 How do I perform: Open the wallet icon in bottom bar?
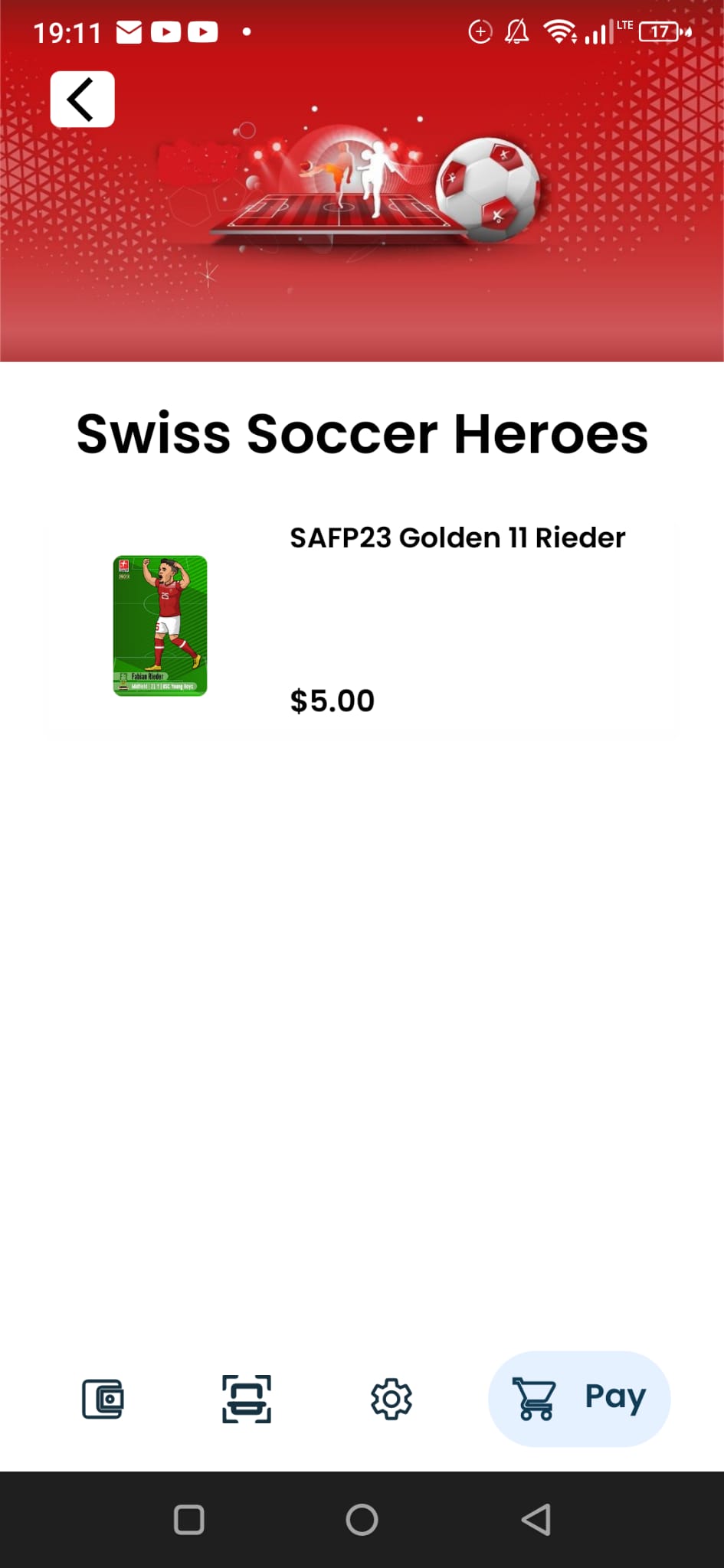(x=103, y=1399)
